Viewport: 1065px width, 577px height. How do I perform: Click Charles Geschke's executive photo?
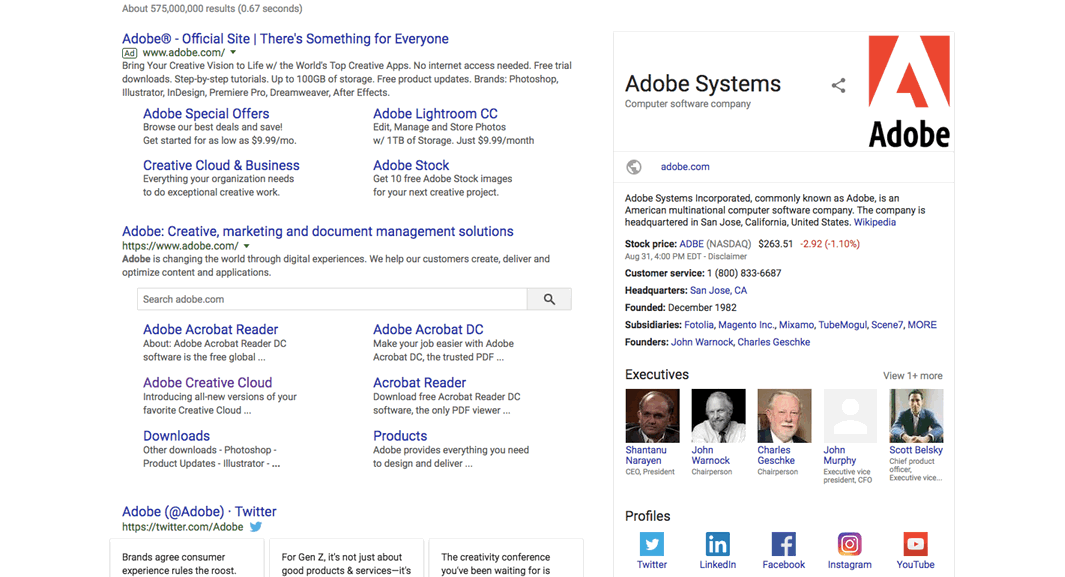[x=784, y=415]
